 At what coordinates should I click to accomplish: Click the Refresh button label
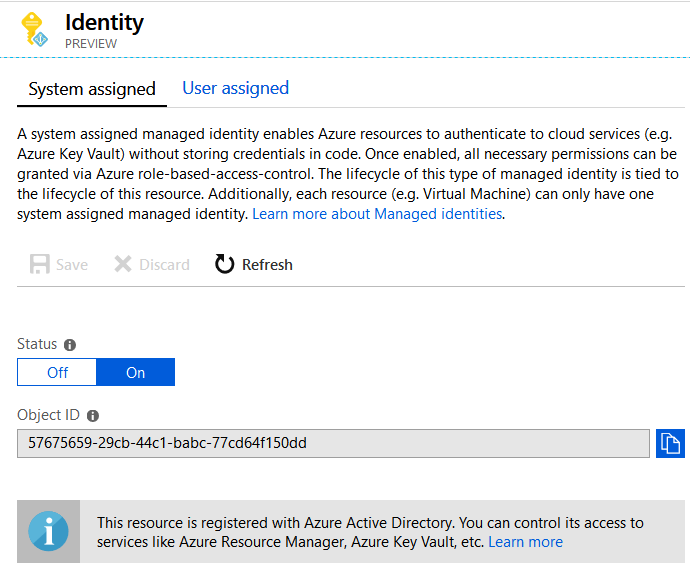pos(267,265)
